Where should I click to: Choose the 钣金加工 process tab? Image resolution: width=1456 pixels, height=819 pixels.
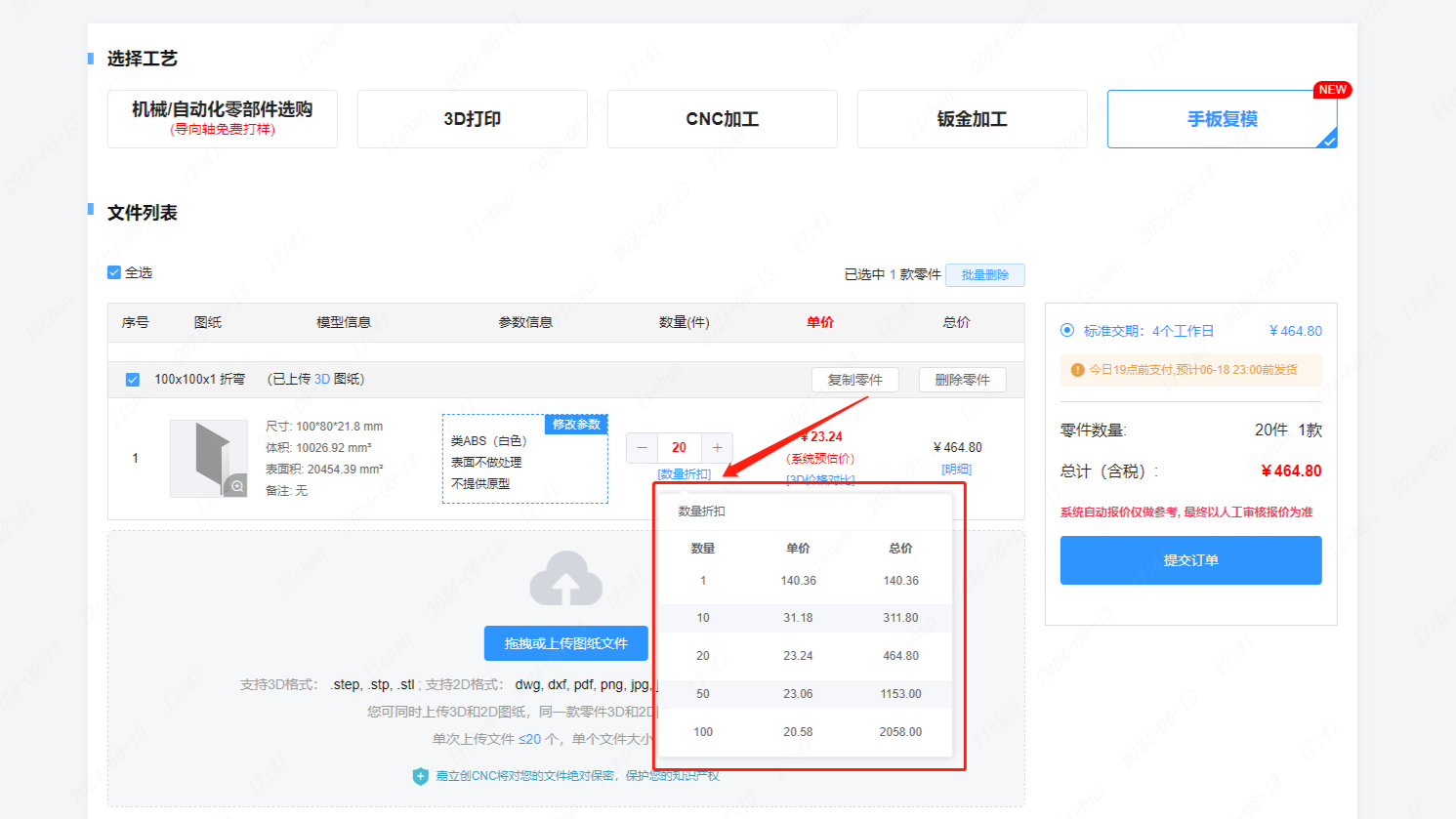[x=972, y=119]
